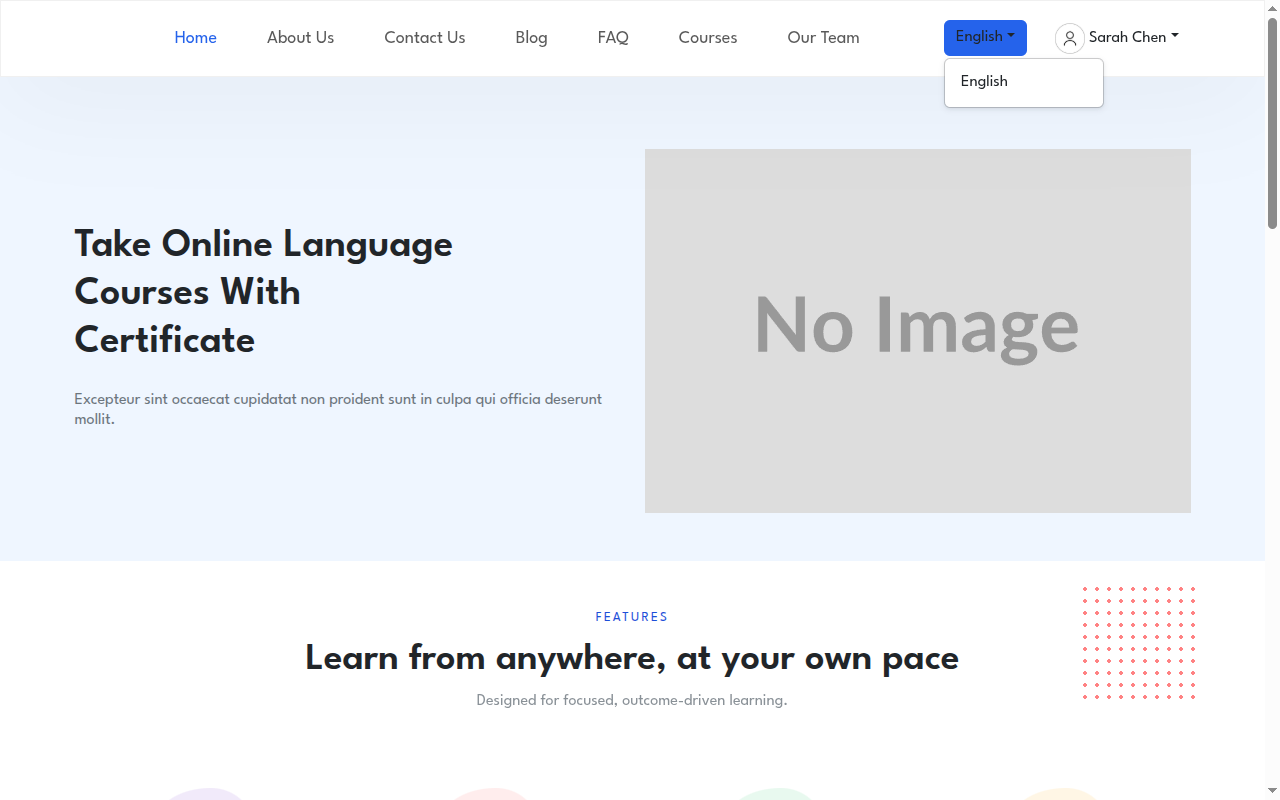This screenshot has width=1280, height=800.
Task: Navigate to Contact Us
Action: 424,38
